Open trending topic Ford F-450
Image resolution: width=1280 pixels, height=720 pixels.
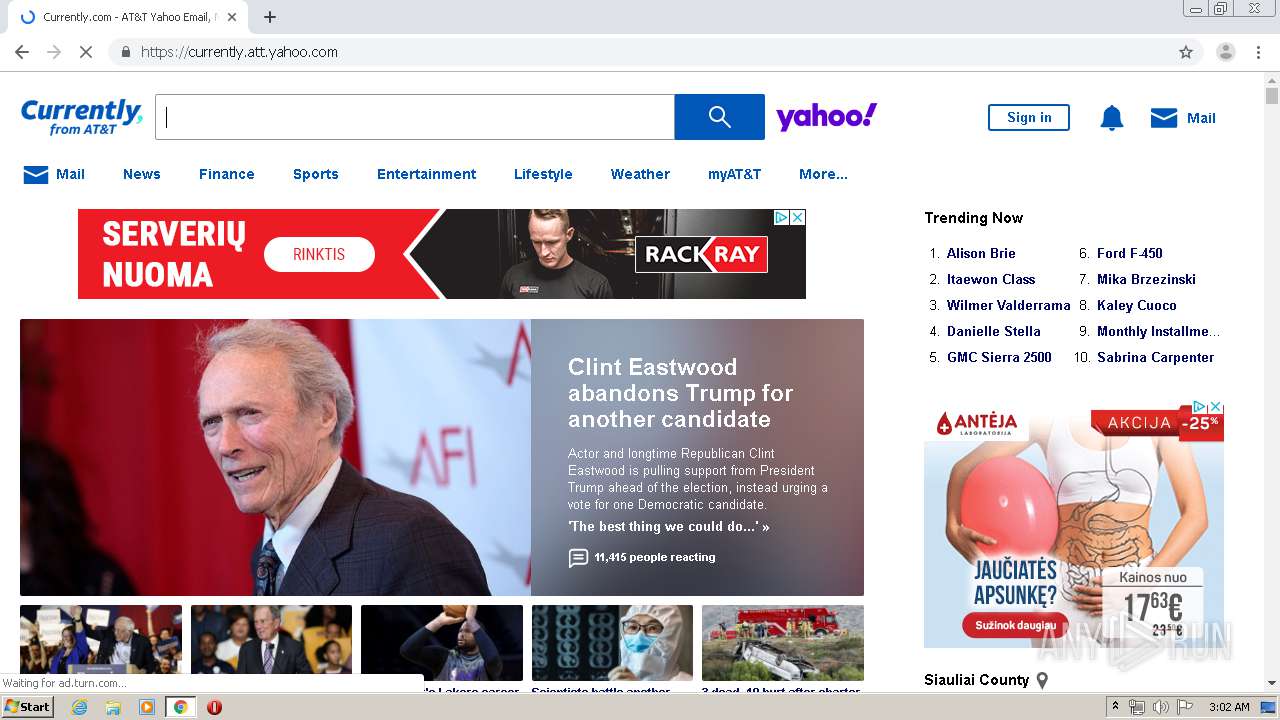(x=1130, y=253)
